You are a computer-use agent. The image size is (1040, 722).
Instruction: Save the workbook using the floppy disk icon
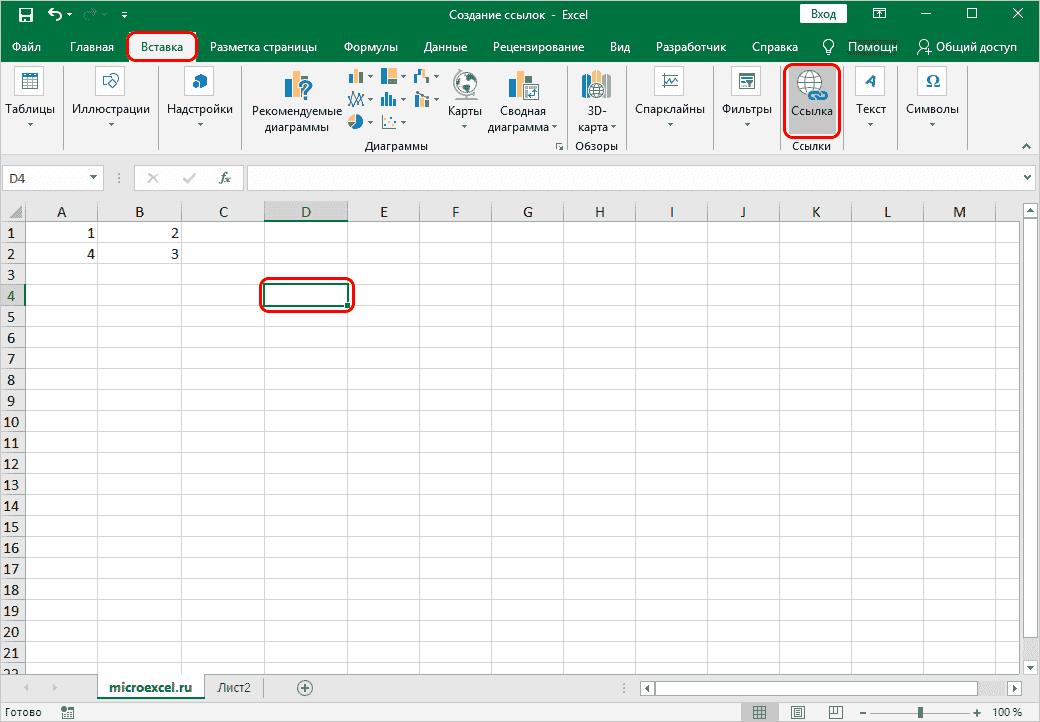tap(26, 15)
